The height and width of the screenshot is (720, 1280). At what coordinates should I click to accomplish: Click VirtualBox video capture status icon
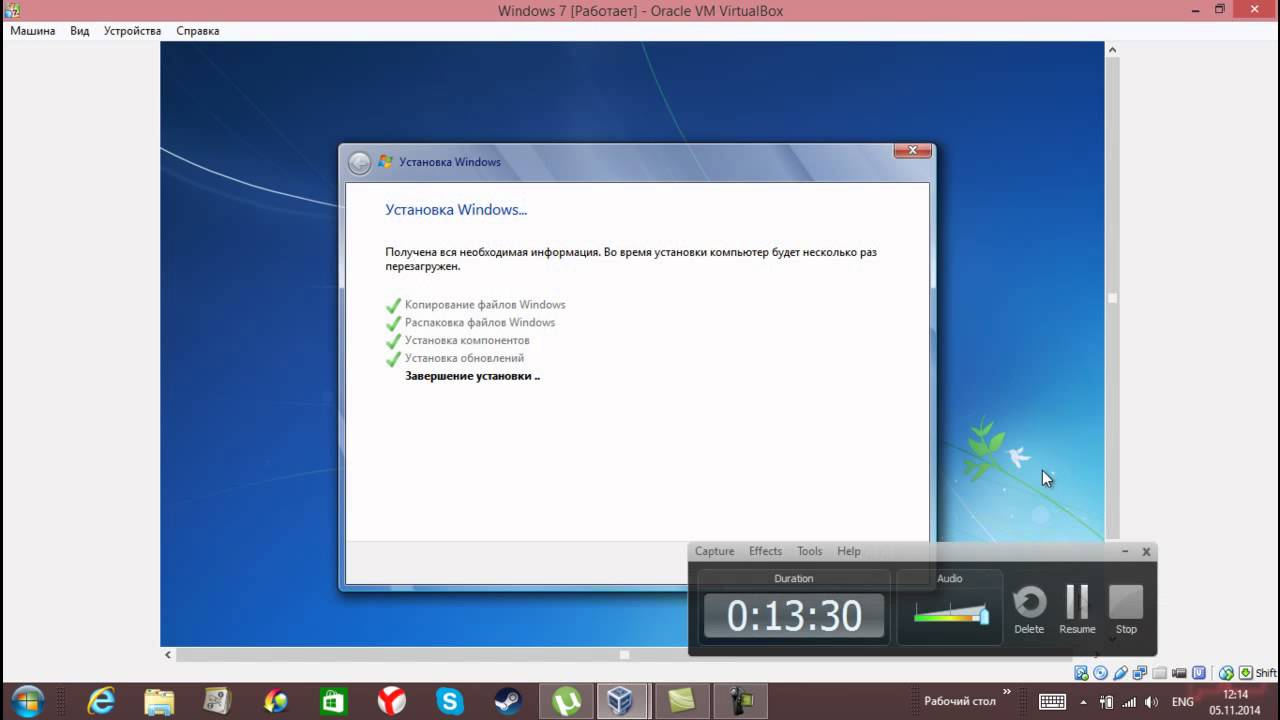(x=1179, y=673)
